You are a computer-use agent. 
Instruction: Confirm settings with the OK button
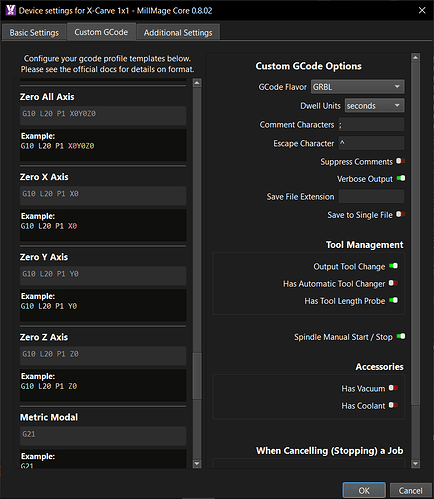click(364, 490)
